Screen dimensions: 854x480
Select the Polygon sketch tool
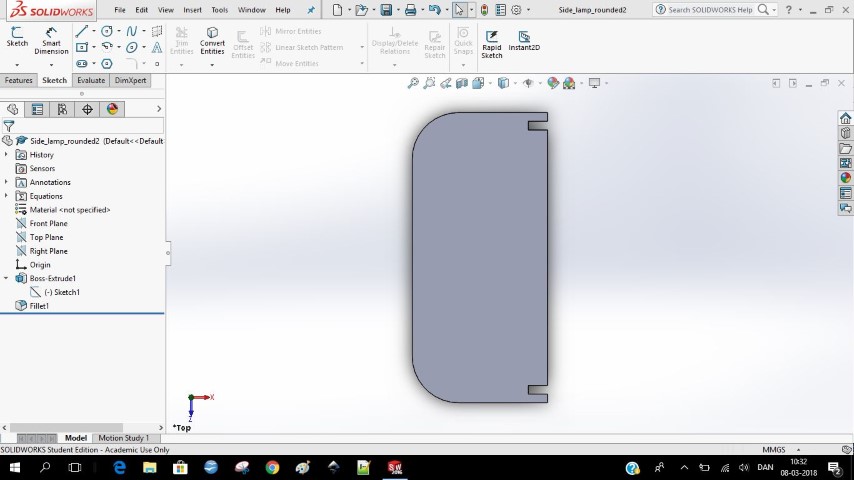[107, 64]
